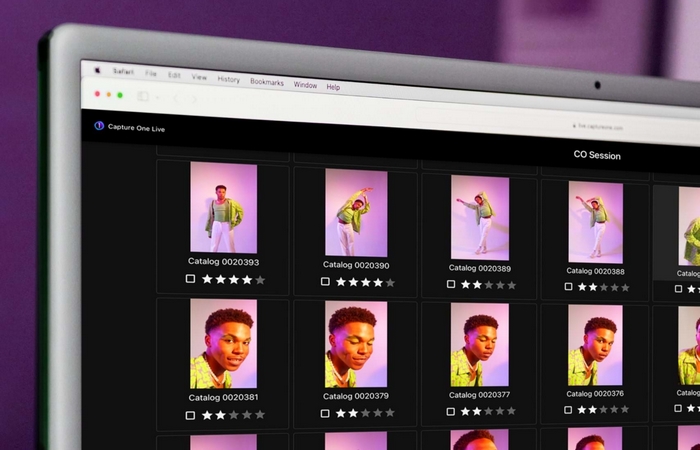Go back with Safari back arrow
700x450 pixels.
176,98
